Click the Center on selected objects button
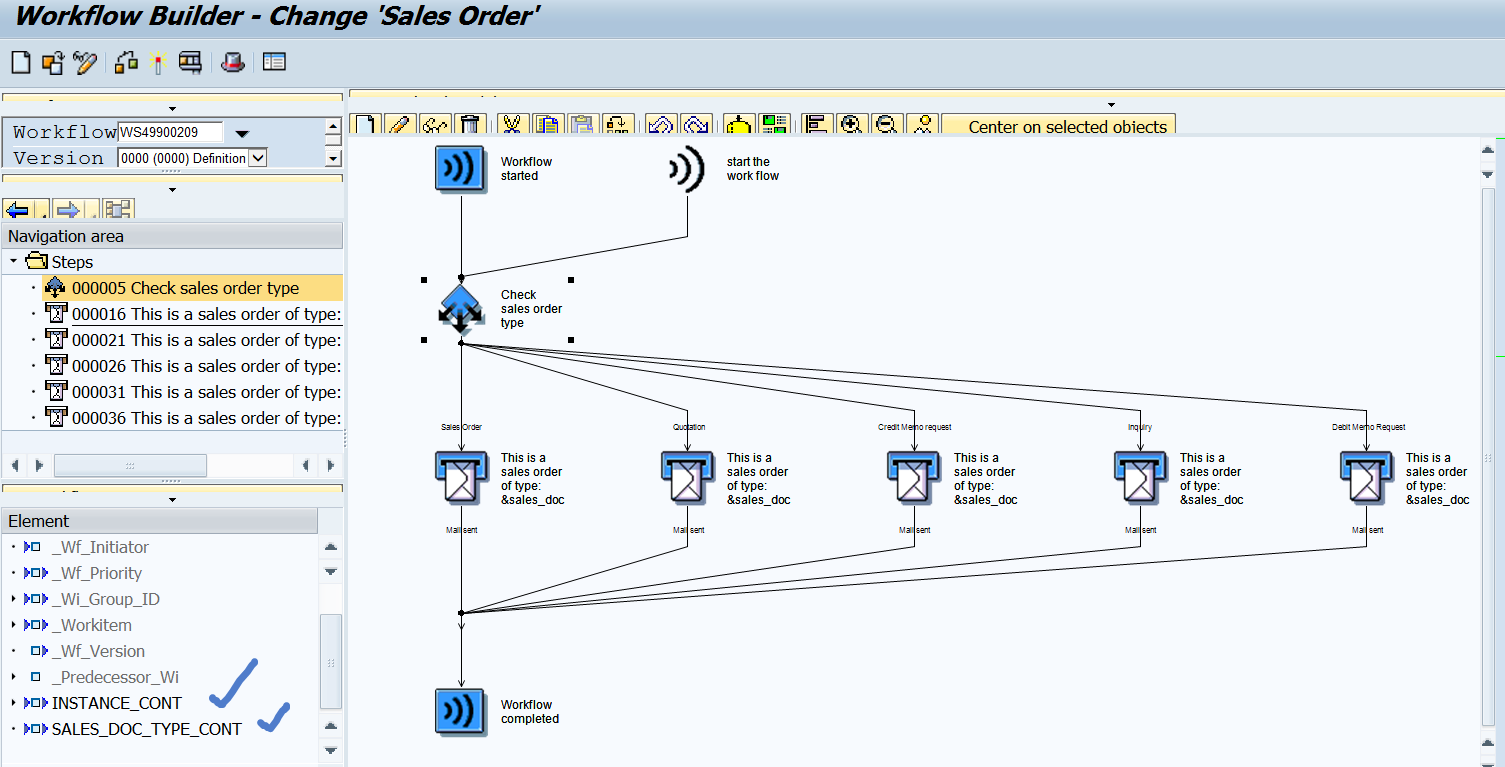The image size is (1505, 767). [1058, 126]
